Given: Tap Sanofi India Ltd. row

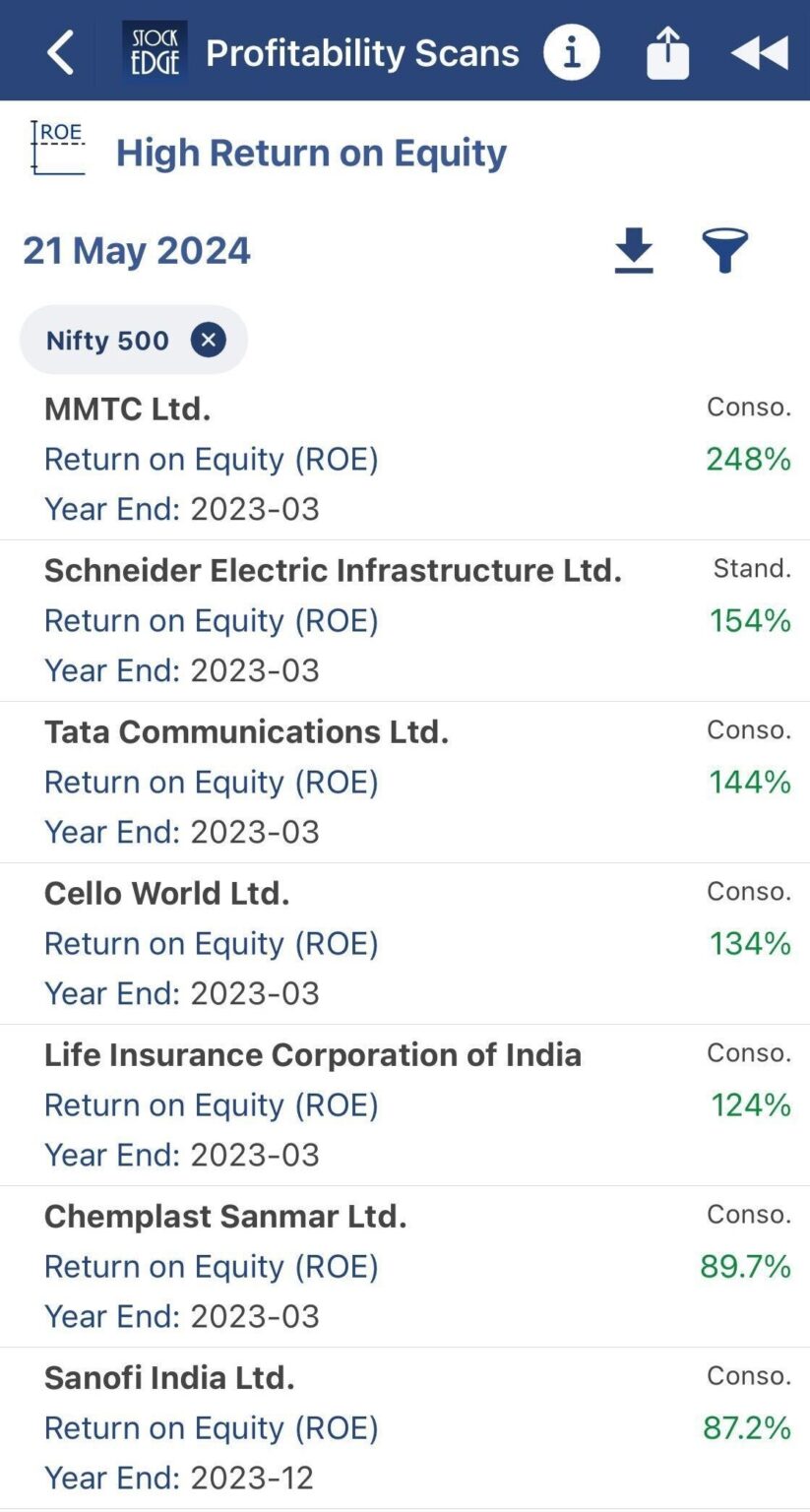Looking at the screenshot, I should 169,1378.
